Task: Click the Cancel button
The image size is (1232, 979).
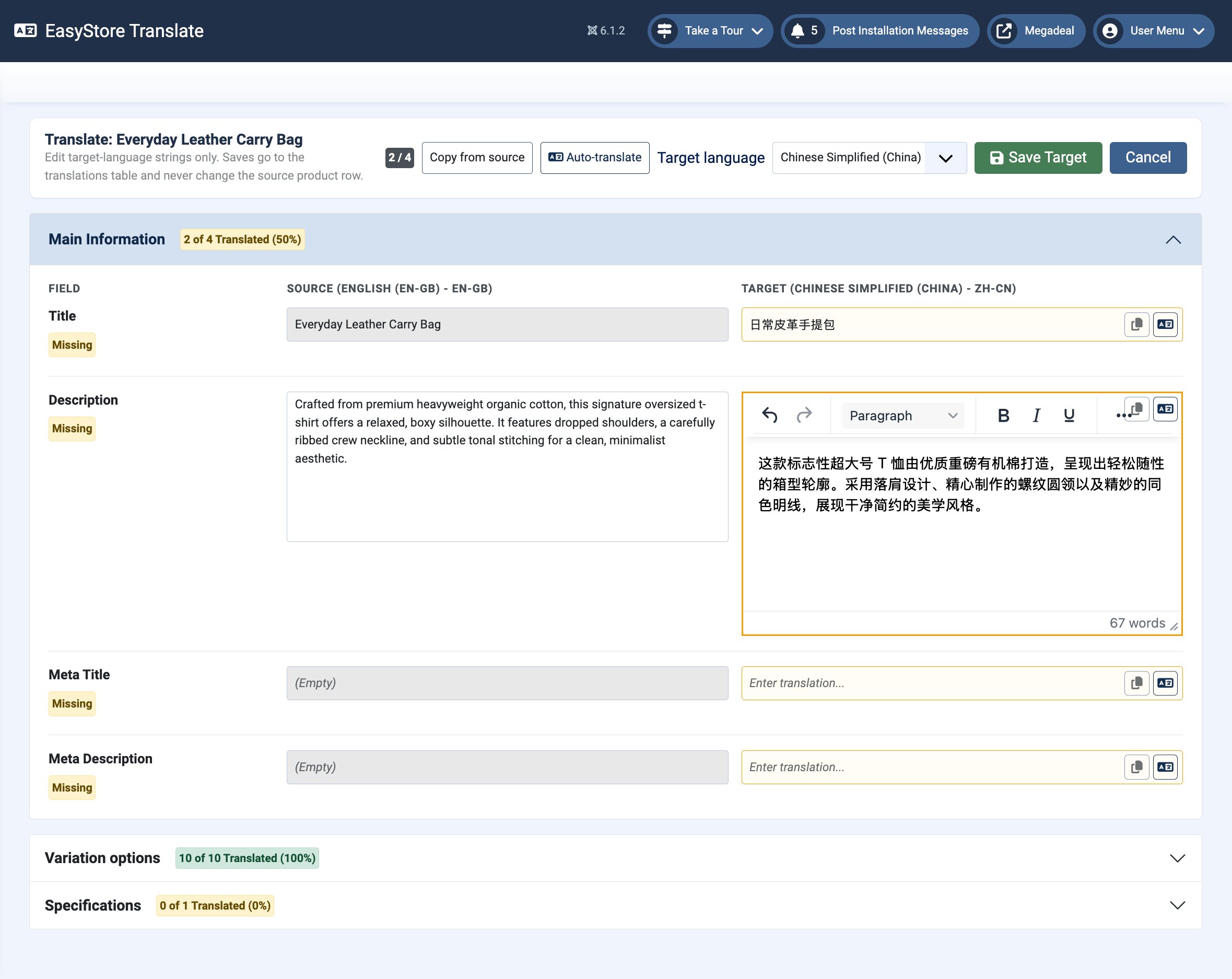Action: [1148, 158]
